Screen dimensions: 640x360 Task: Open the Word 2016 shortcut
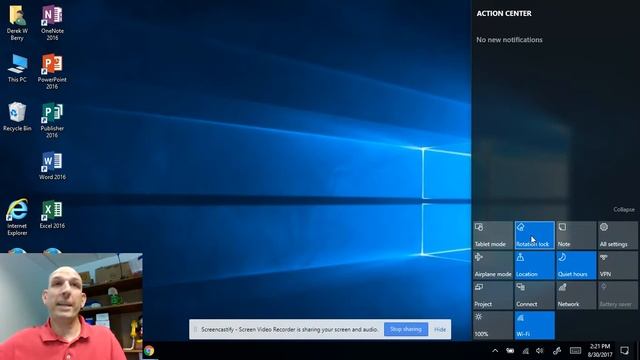point(52,166)
